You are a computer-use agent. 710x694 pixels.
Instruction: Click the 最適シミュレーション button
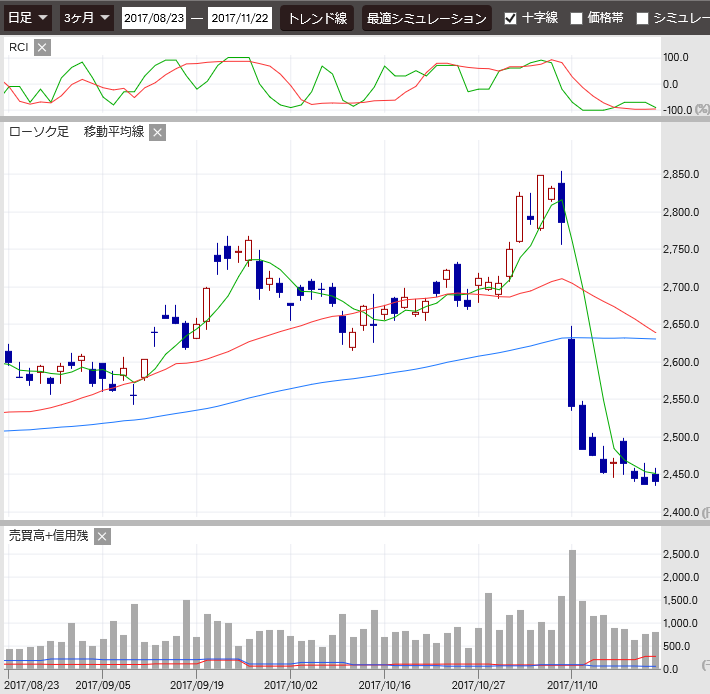(x=426, y=18)
